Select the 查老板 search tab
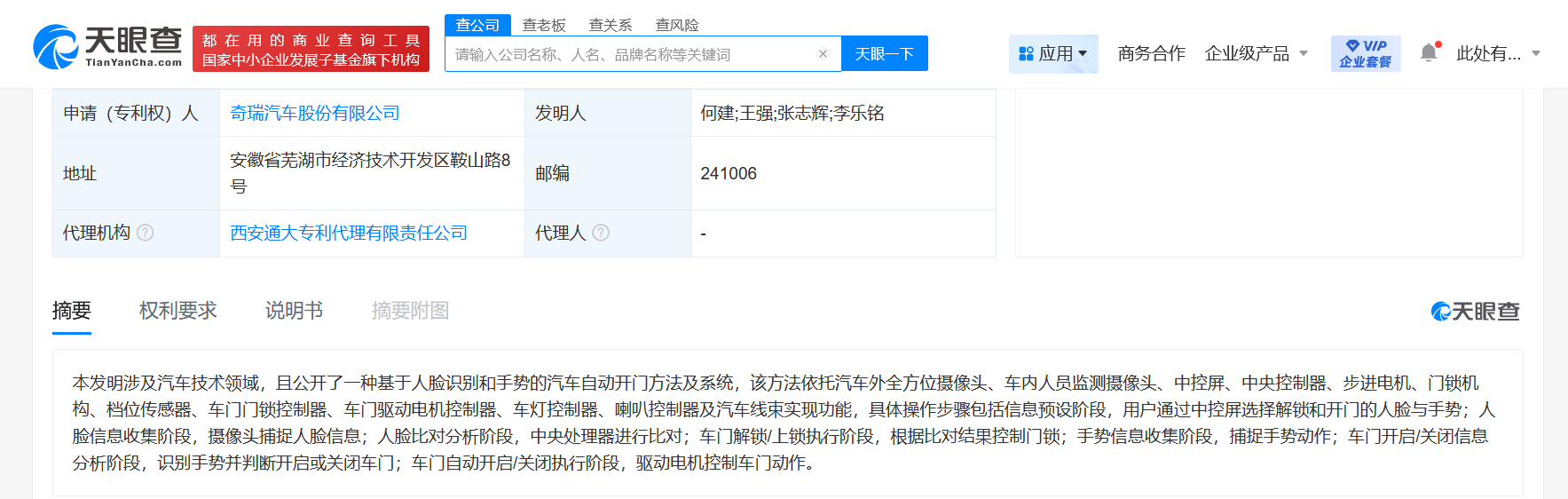This screenshot has height=499, width=1568. 544,25
